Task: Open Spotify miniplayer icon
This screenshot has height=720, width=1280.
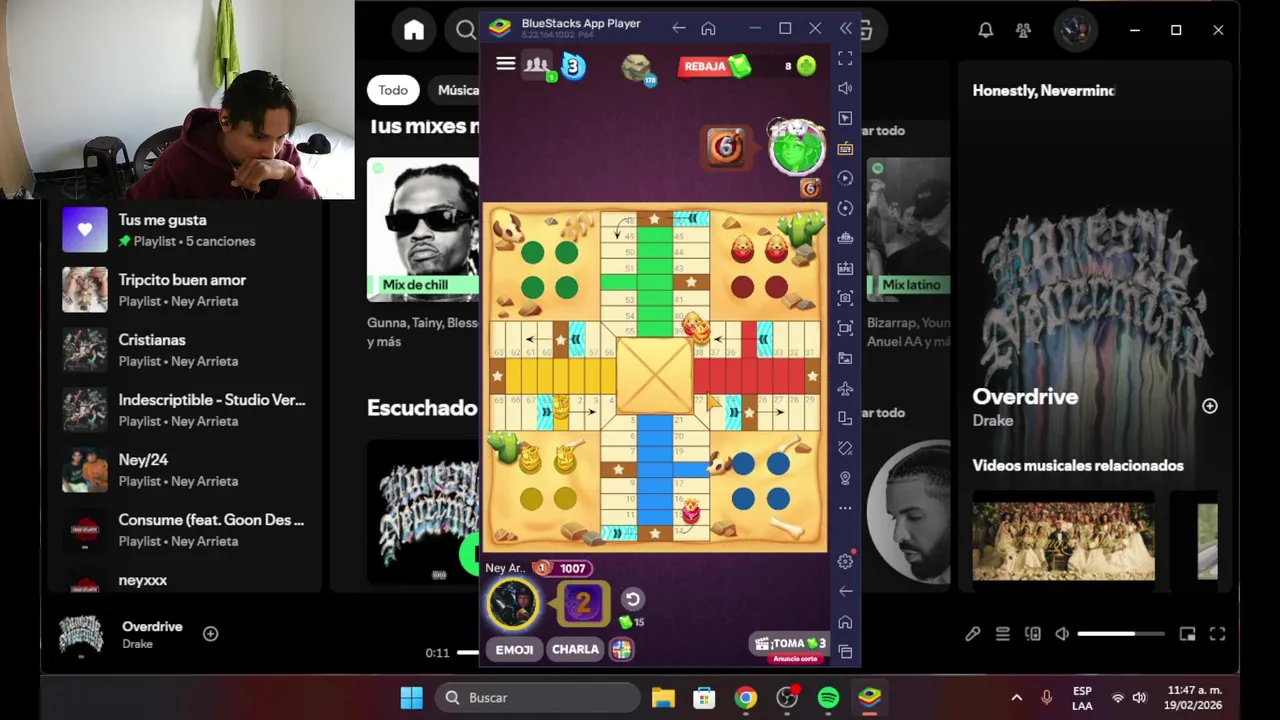Action: (x=1187, y=634)
